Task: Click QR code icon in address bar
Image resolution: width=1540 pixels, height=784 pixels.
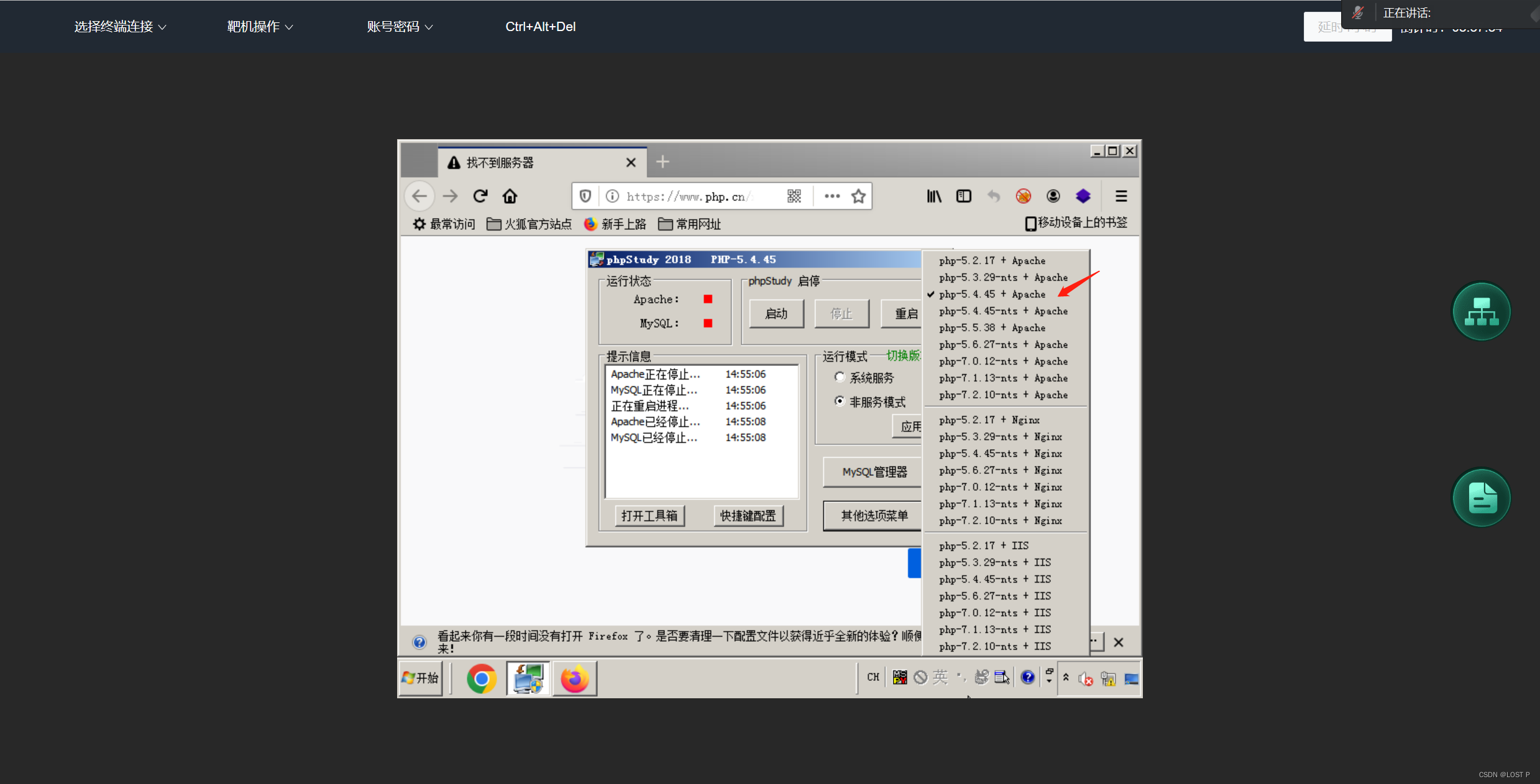Action: 794,196
